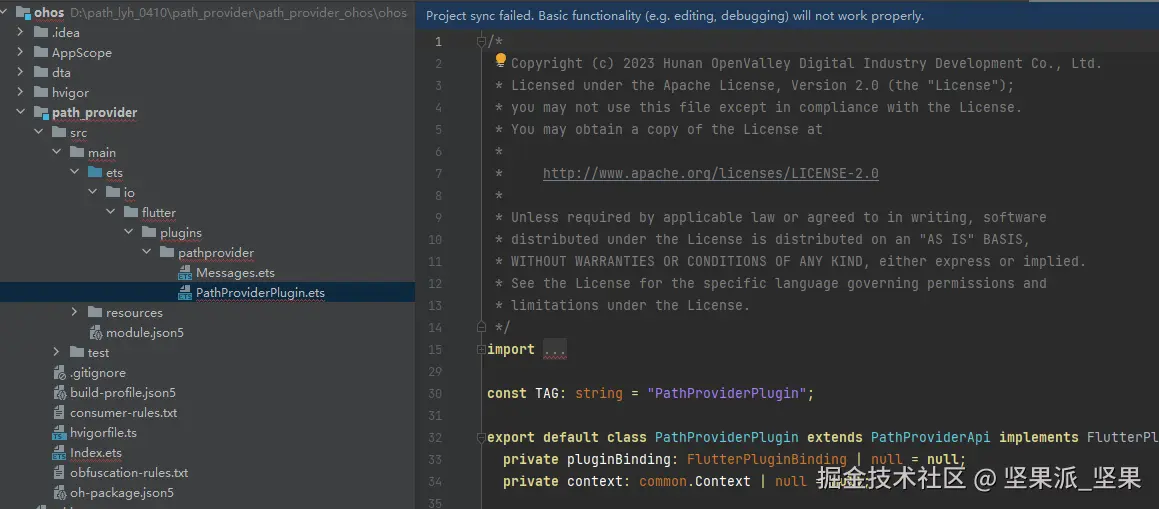The width and height of the screenshot is (1159, 509).
Task: Expand the hvigor folder
Action: pyautogui.click(x=21, y=92)
